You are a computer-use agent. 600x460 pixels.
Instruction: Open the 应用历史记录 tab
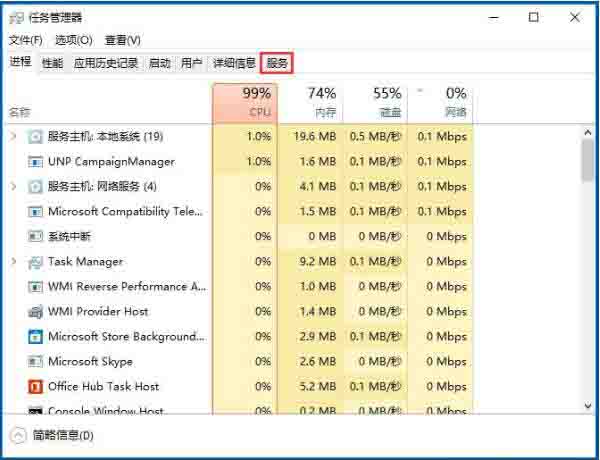pyautogui.click(x=106, y=63)
